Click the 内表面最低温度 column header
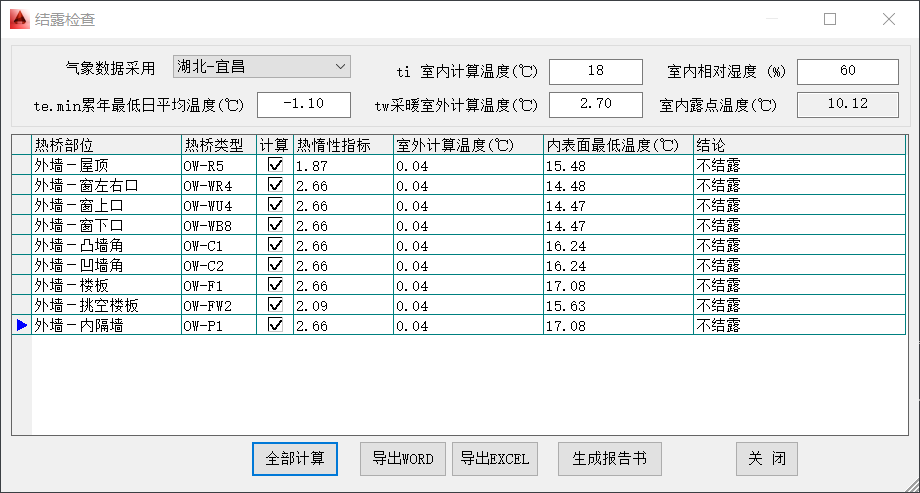The width and height of the screenshot is (920, 493). (x=618, y=145)
